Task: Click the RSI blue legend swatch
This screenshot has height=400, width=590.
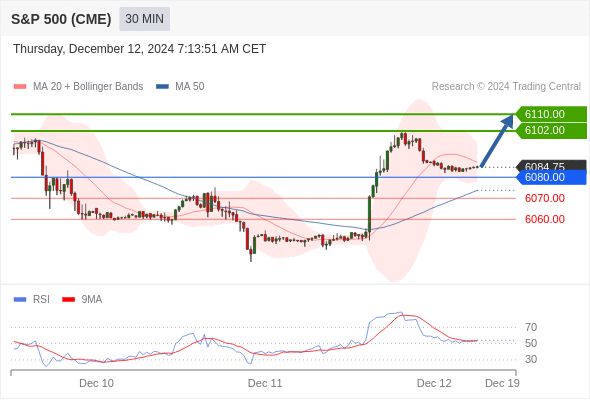Action: 20,300
